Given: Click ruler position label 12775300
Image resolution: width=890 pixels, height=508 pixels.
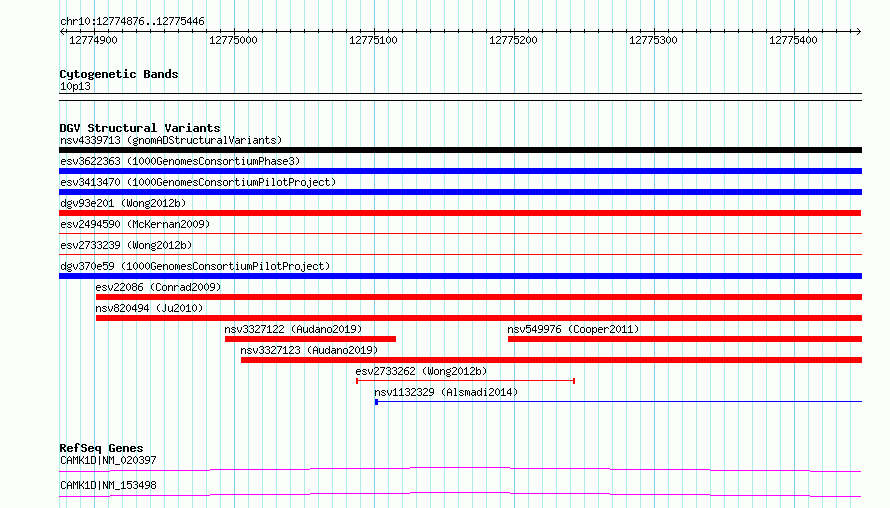Looking at the screenshot, I should (x=653, y=40).
